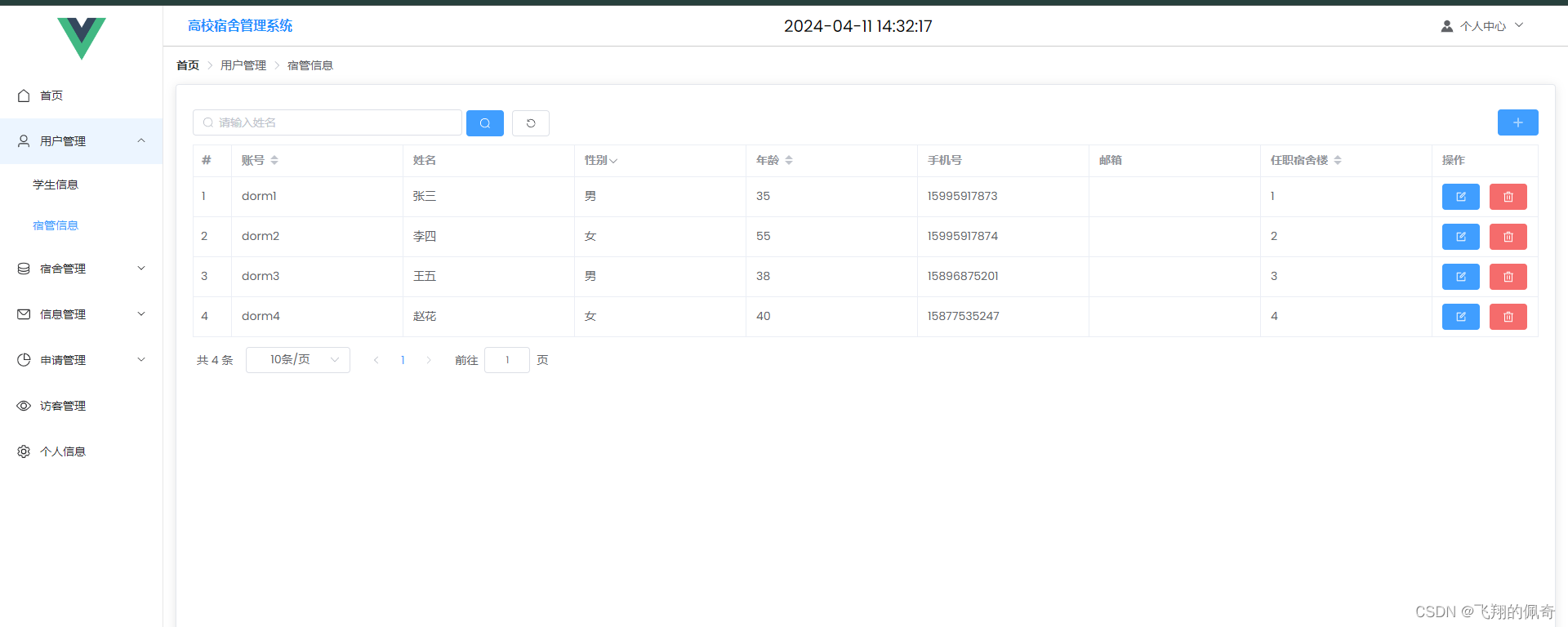
Task: Delete the dorm1 row record
Action: [x=1508, y=197]
